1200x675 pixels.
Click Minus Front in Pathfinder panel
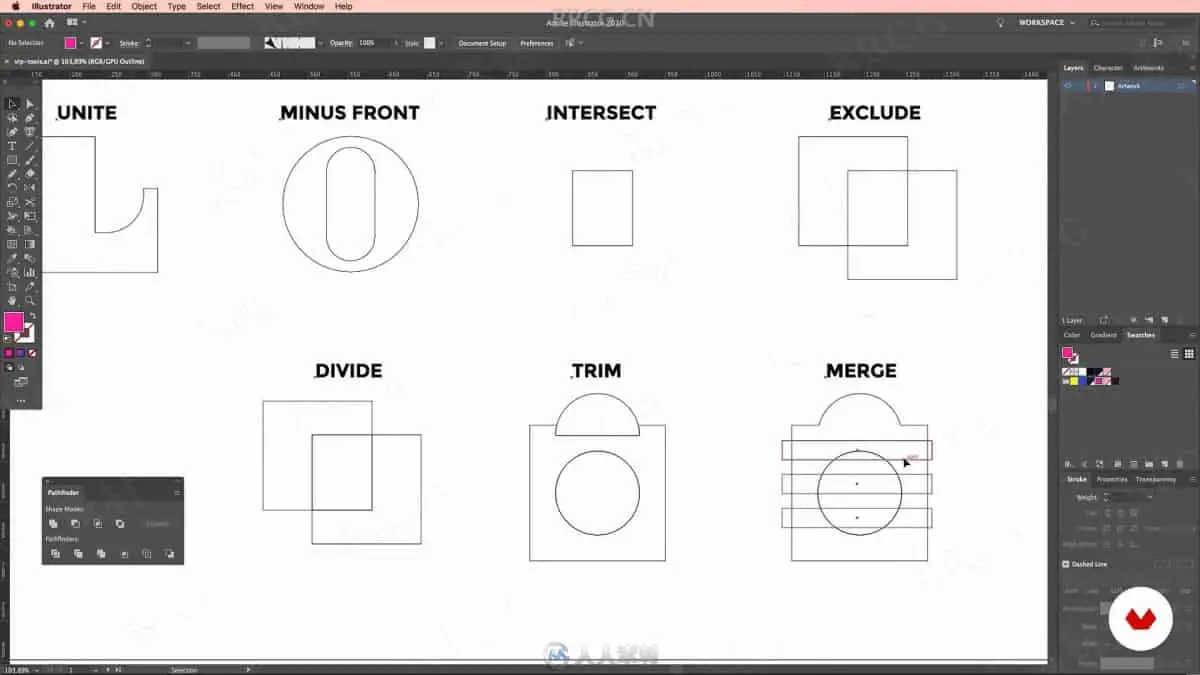[x=75, y=523]
